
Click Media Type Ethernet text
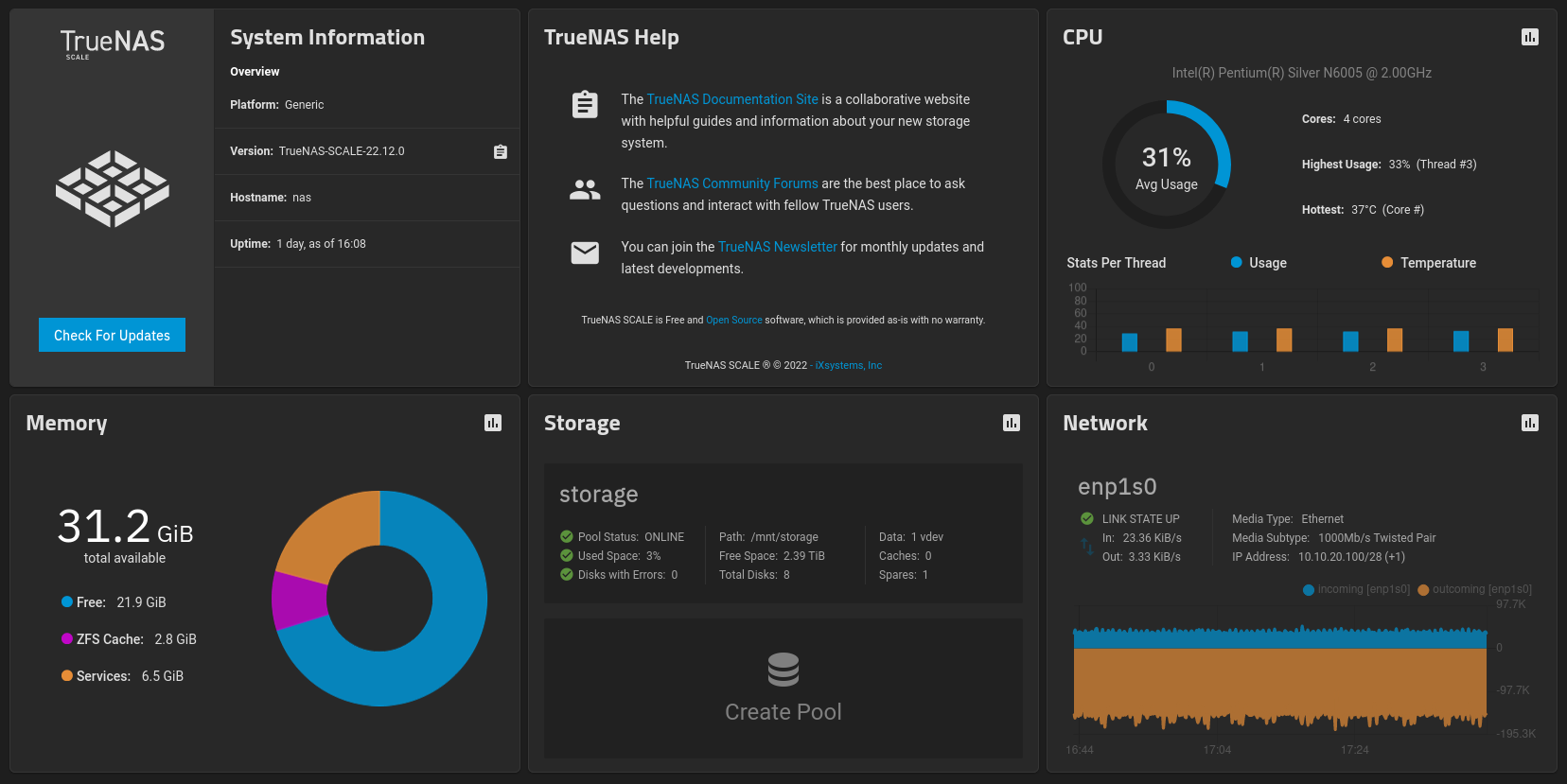[1288, 519]
